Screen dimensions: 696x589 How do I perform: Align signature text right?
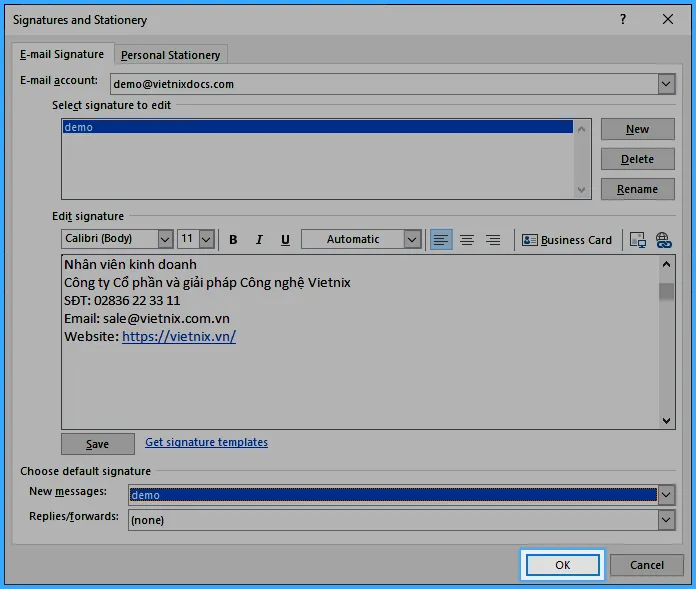tap(493, 240)
